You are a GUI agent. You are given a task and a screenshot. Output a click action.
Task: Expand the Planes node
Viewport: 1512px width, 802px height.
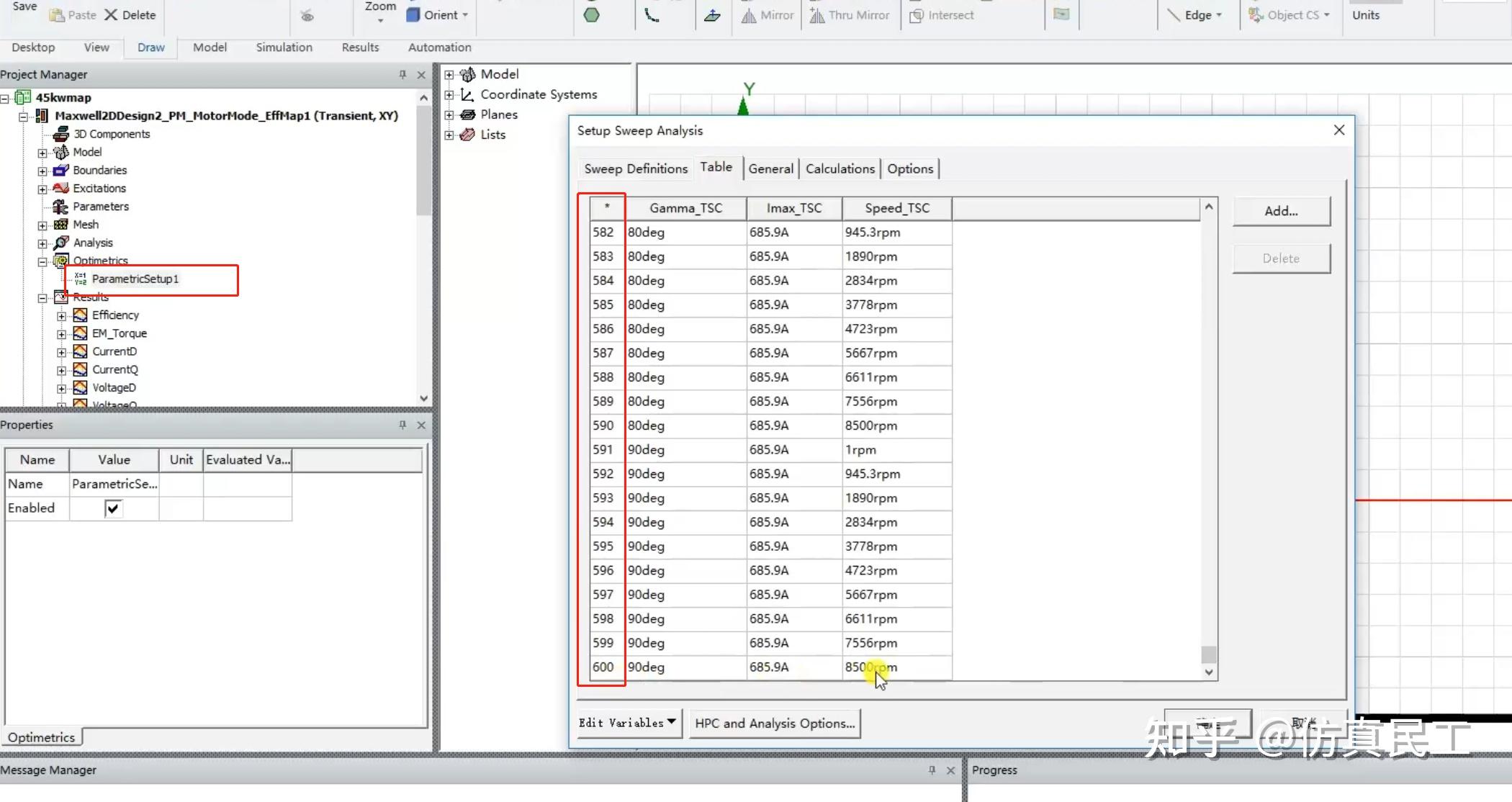[449, 114]
